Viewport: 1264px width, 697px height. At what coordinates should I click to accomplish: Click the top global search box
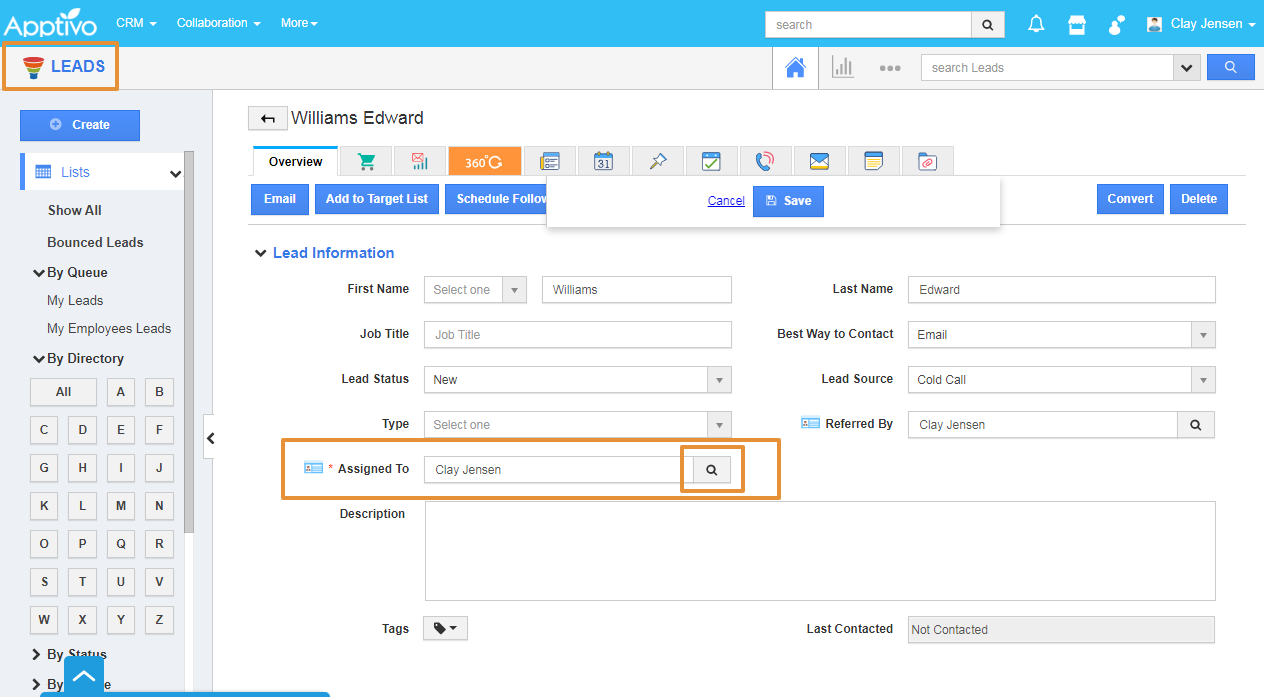tap(868, 25)
